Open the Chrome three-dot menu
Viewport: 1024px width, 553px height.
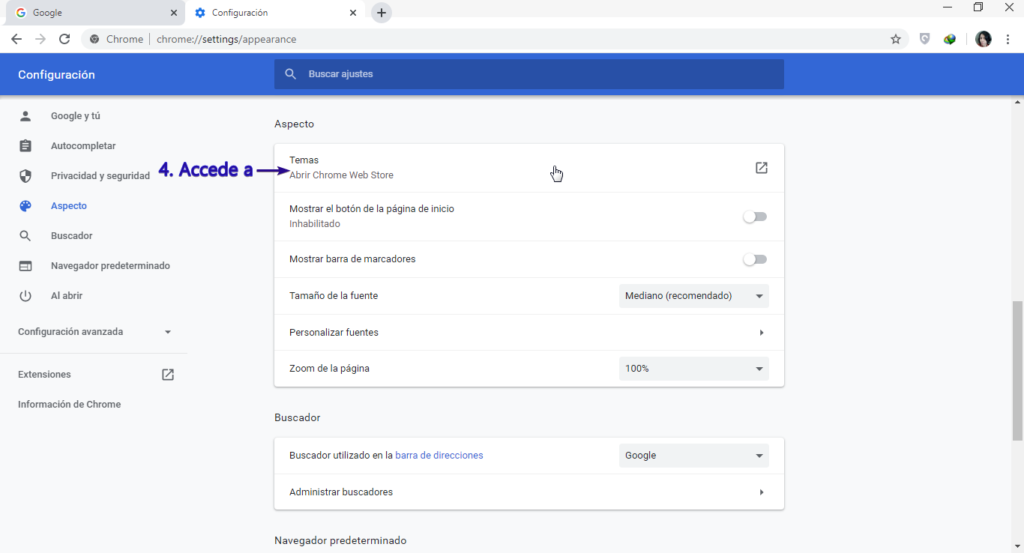pyautogui.click(x=1008, y=39)
